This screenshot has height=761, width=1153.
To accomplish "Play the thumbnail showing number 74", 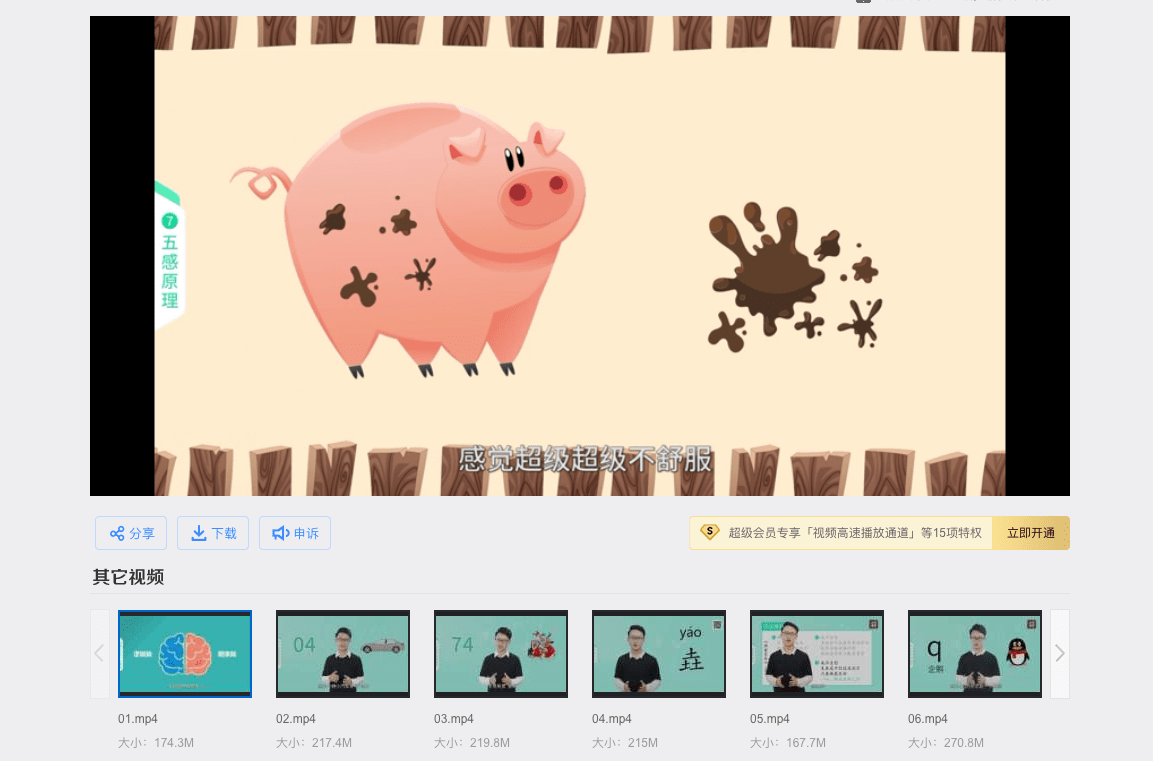I will (x=501, y=653).
